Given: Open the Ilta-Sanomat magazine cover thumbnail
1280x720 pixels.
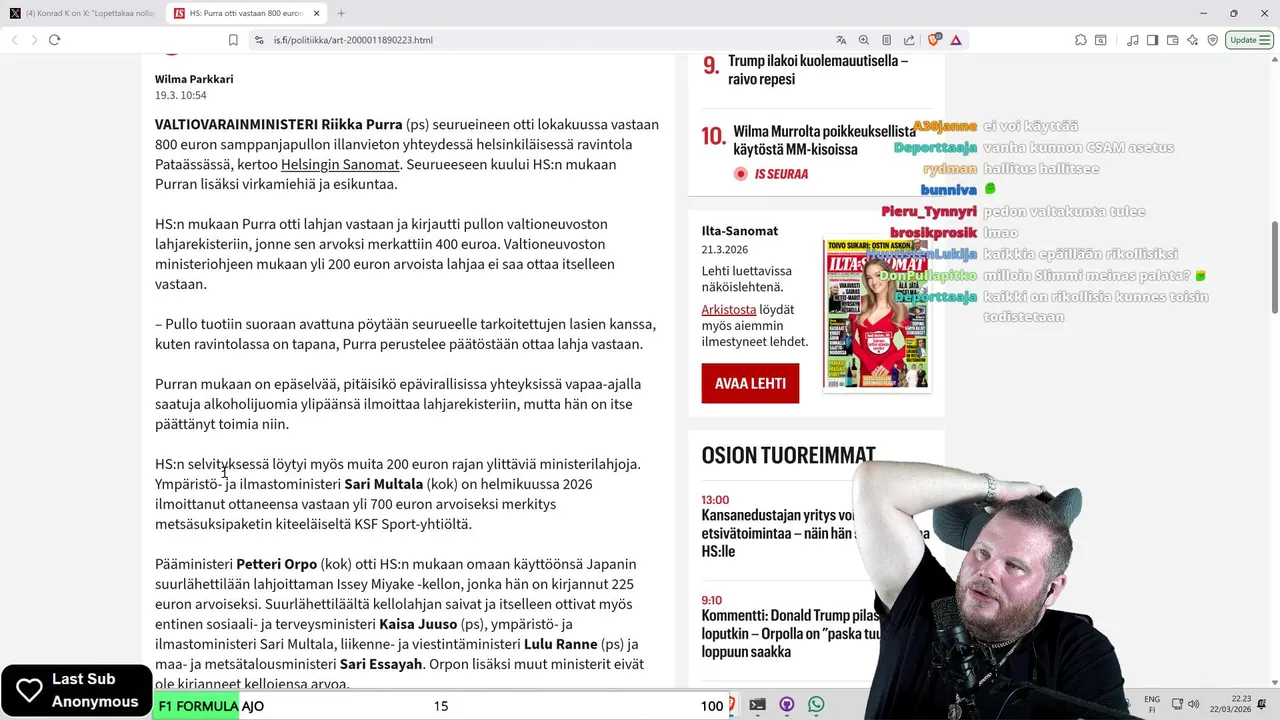Looking at the screenshot, I should [x=876, y=313].
